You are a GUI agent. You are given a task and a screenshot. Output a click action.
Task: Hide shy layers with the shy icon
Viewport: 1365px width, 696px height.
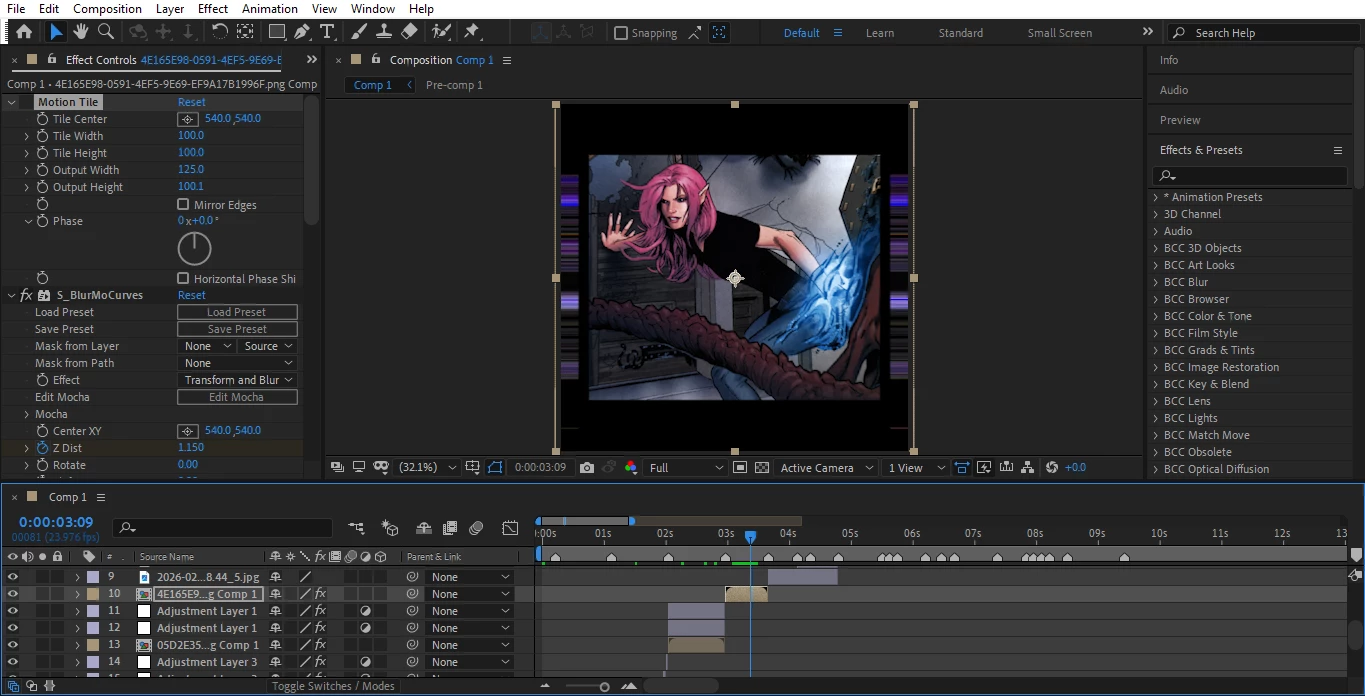point(424,528)
